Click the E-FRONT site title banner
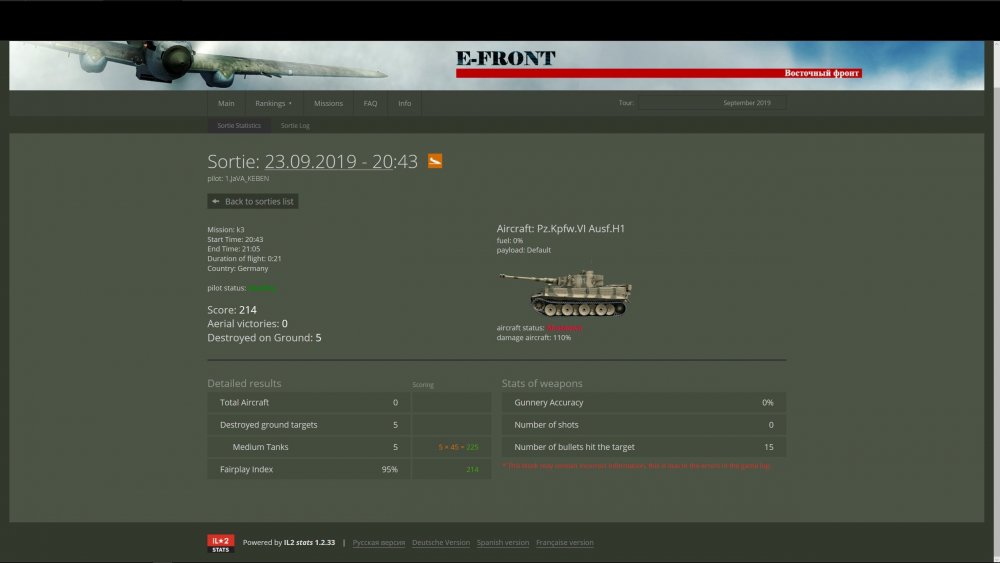1000x563 pixels. click(x=505, y=59)
